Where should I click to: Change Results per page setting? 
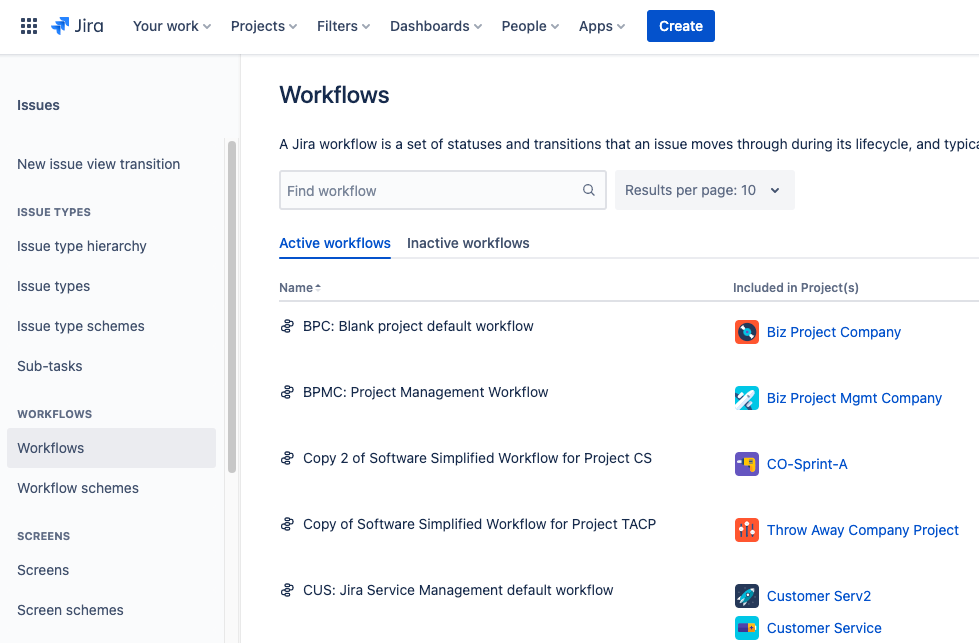click(704, 190)
